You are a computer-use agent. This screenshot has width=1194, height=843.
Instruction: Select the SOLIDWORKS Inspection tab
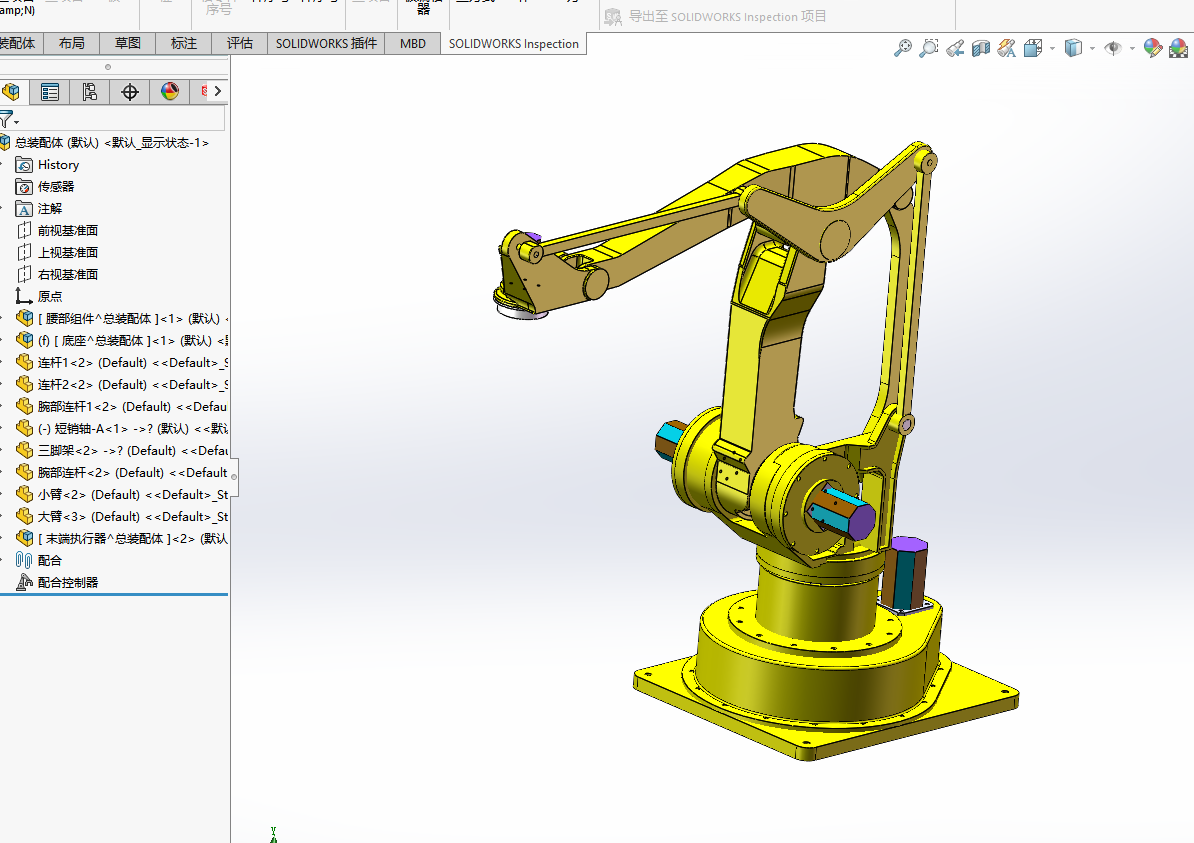[513, 43]
